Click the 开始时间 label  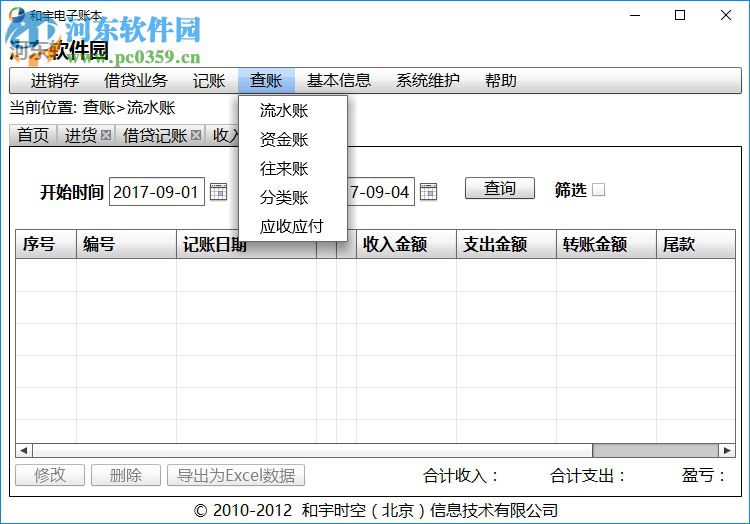[x=72, y=192]
